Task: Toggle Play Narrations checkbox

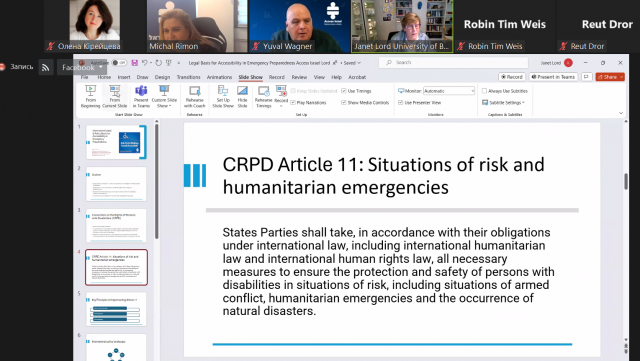Action: click(x=293, y=103)
